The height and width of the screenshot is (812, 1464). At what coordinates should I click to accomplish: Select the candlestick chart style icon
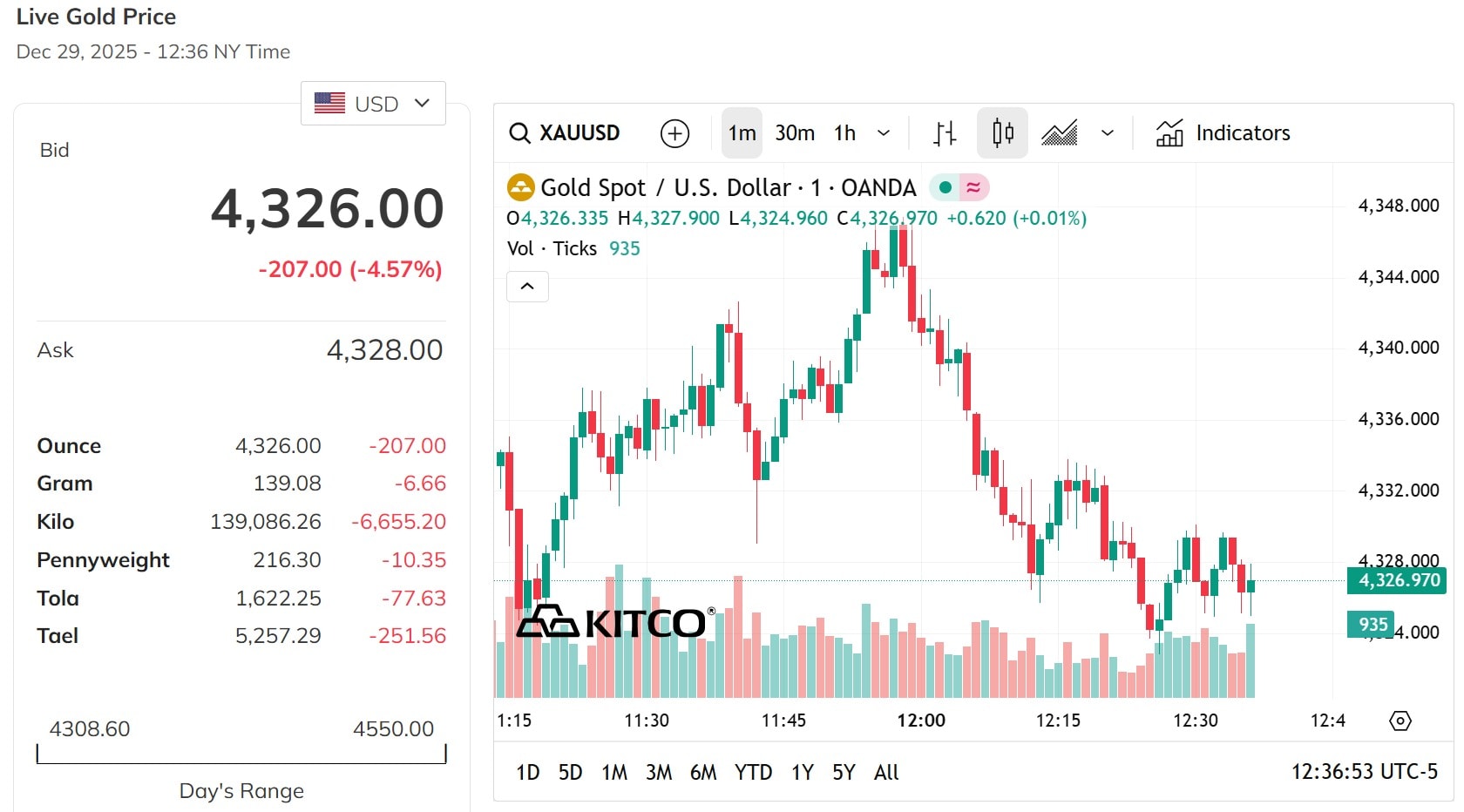(x=1002, y=133)
